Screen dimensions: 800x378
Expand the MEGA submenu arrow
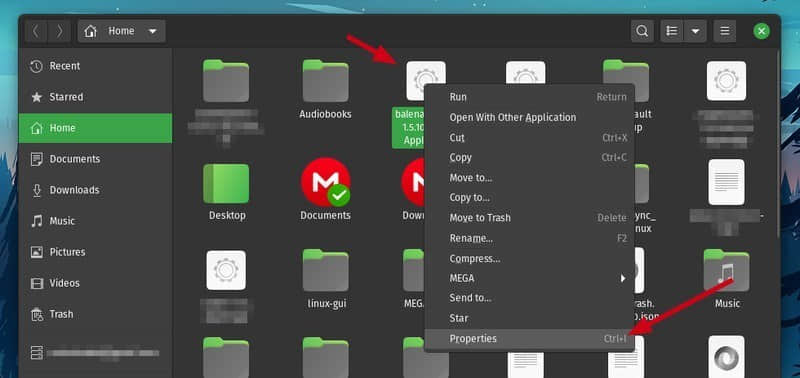622,278
